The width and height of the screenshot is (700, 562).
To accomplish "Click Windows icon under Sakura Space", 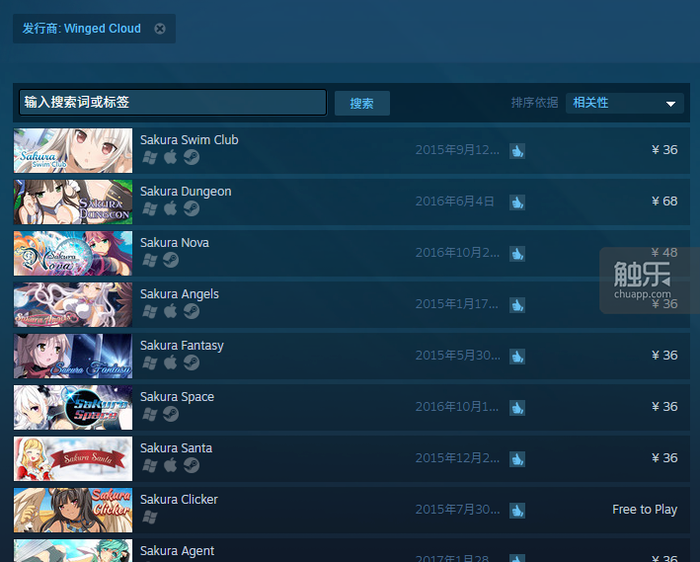I will point(150,414).
